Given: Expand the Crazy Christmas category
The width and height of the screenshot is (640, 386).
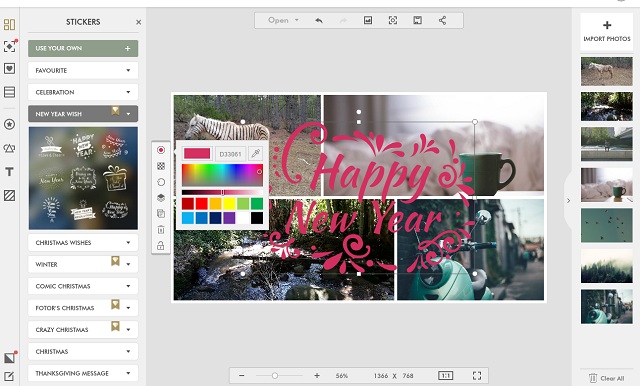Looking at the screenshot, I should (x=83, y=329).
